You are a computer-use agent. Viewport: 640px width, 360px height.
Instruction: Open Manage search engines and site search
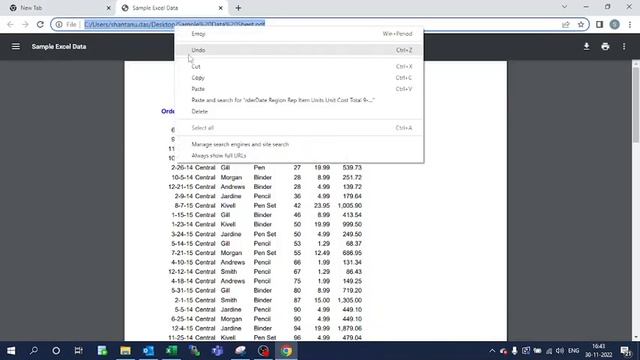click(x=299, y=144)
